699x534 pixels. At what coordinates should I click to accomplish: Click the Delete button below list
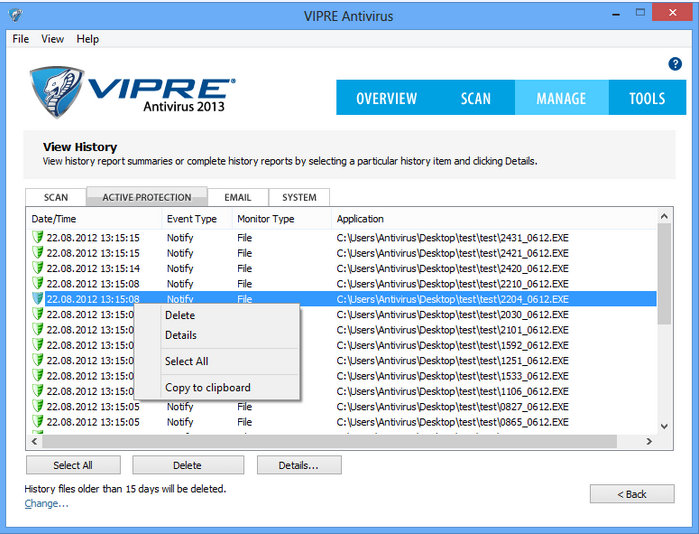pyautogui.click(x=188, y=465)
